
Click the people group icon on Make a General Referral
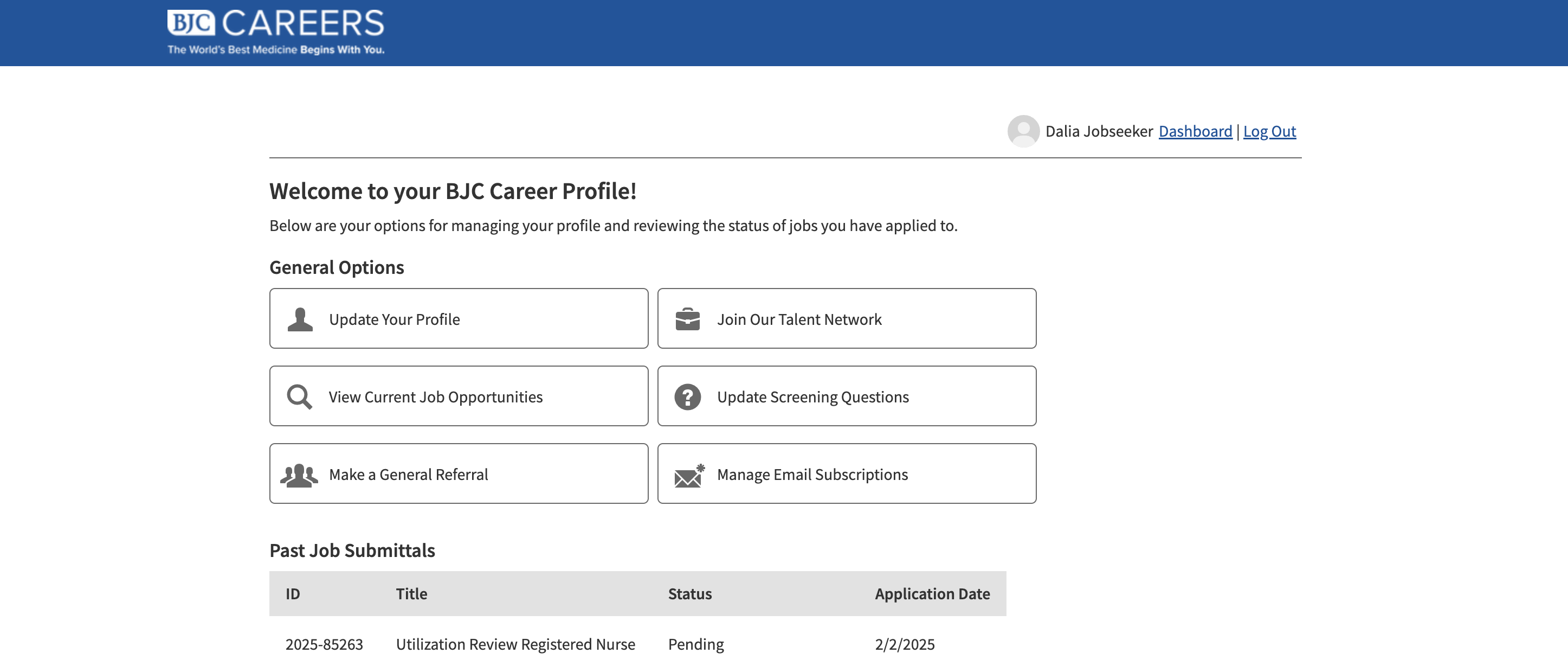point(299,473)
